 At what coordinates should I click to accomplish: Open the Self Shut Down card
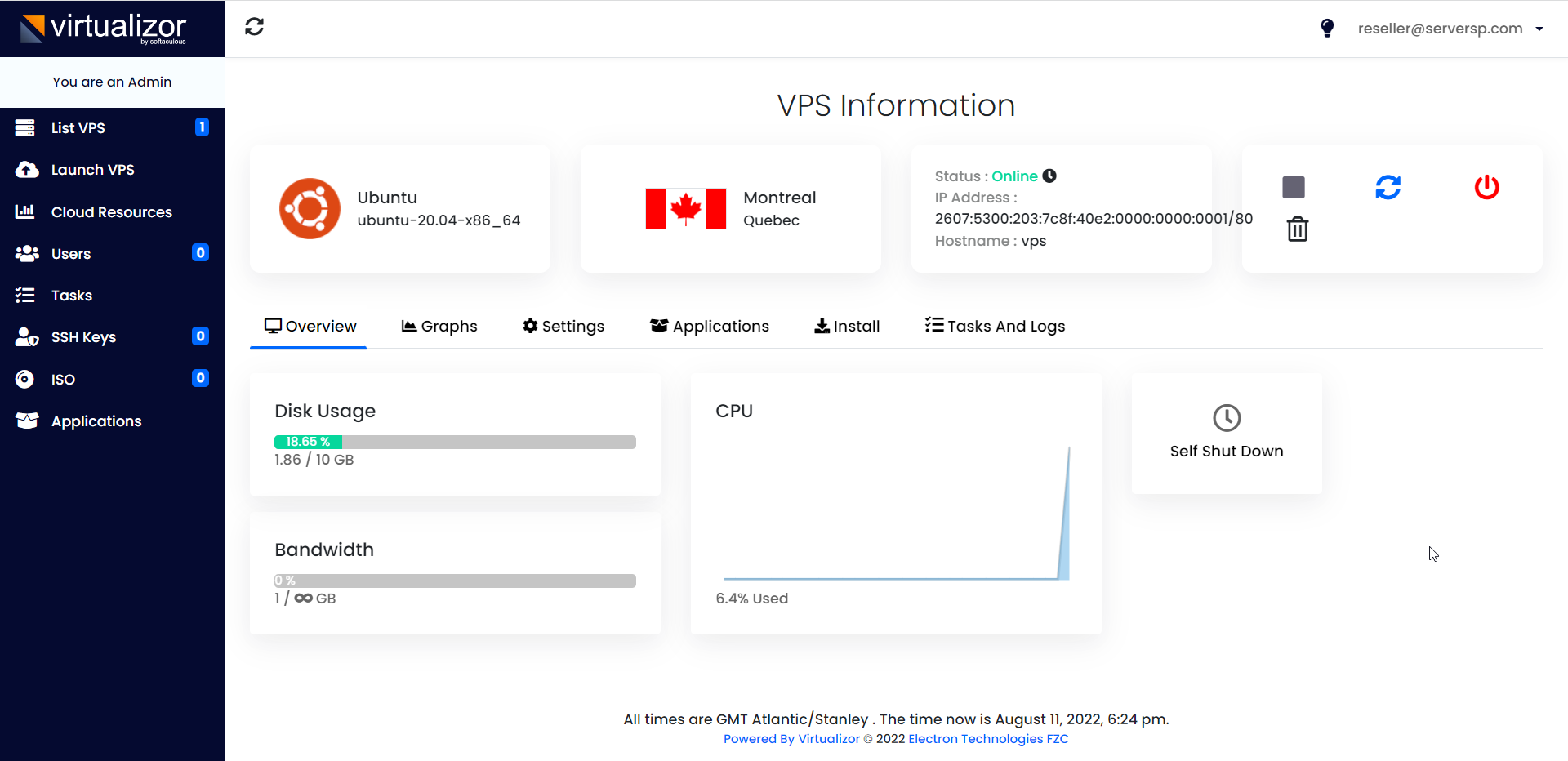(1227, 434)
